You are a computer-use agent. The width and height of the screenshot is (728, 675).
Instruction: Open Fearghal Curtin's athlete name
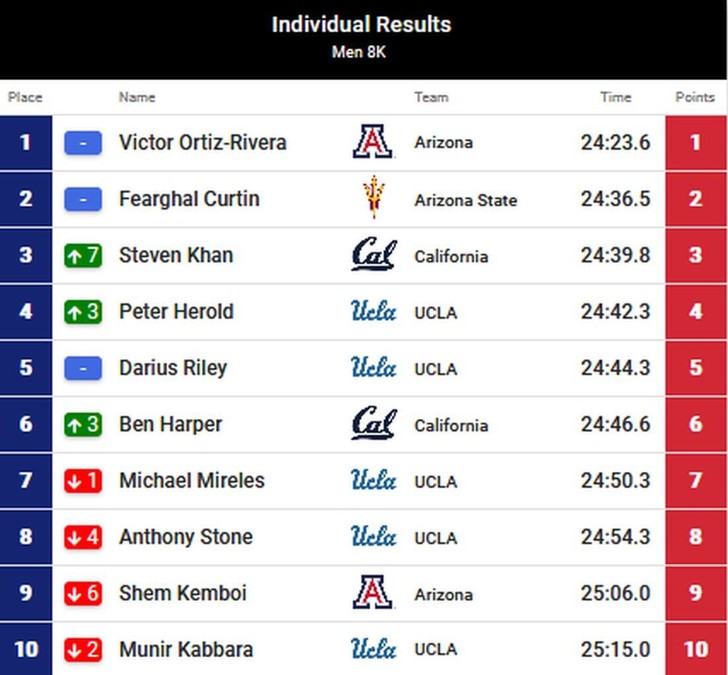coord(189,199)
